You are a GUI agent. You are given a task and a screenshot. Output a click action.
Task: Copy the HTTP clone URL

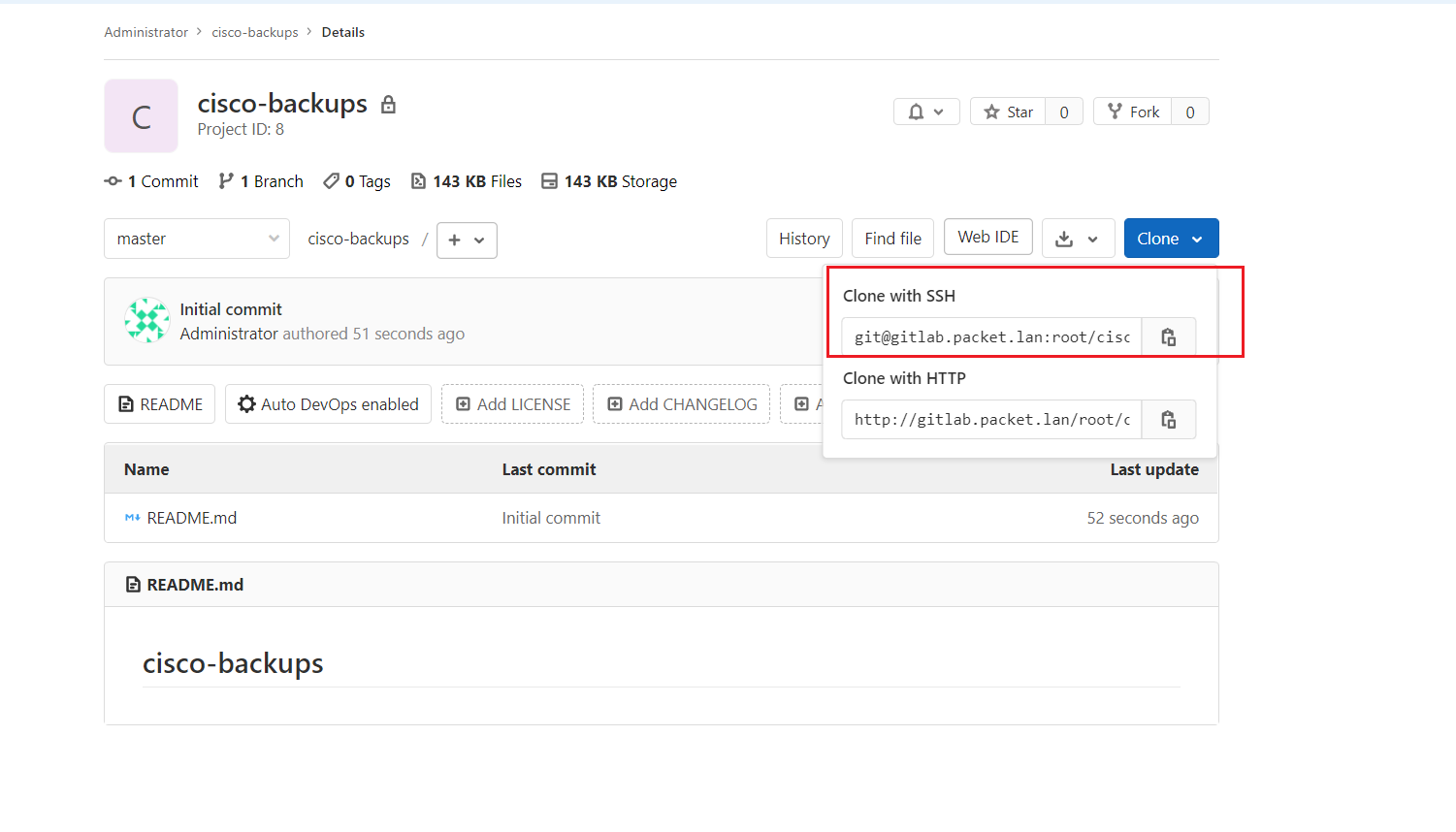coord(1168,419)
